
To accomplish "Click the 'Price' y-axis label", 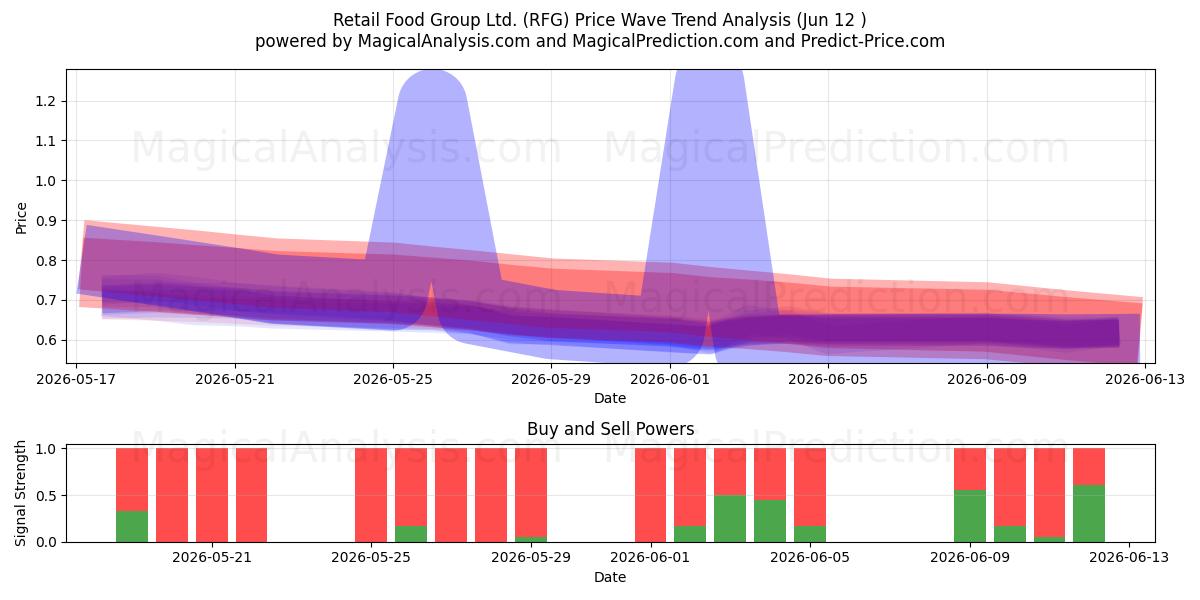I will point(22,216).
